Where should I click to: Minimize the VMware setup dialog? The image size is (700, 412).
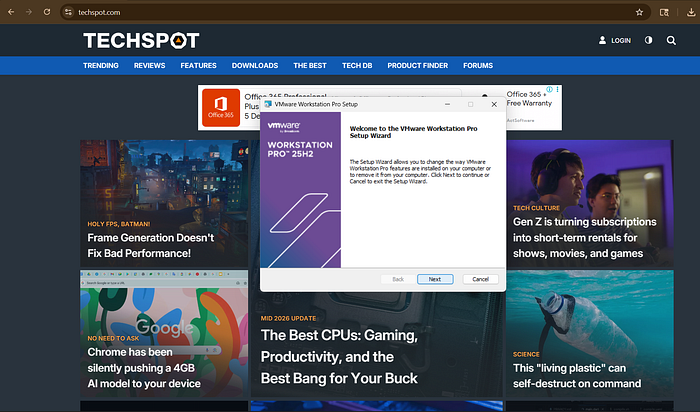coord(447,104)
